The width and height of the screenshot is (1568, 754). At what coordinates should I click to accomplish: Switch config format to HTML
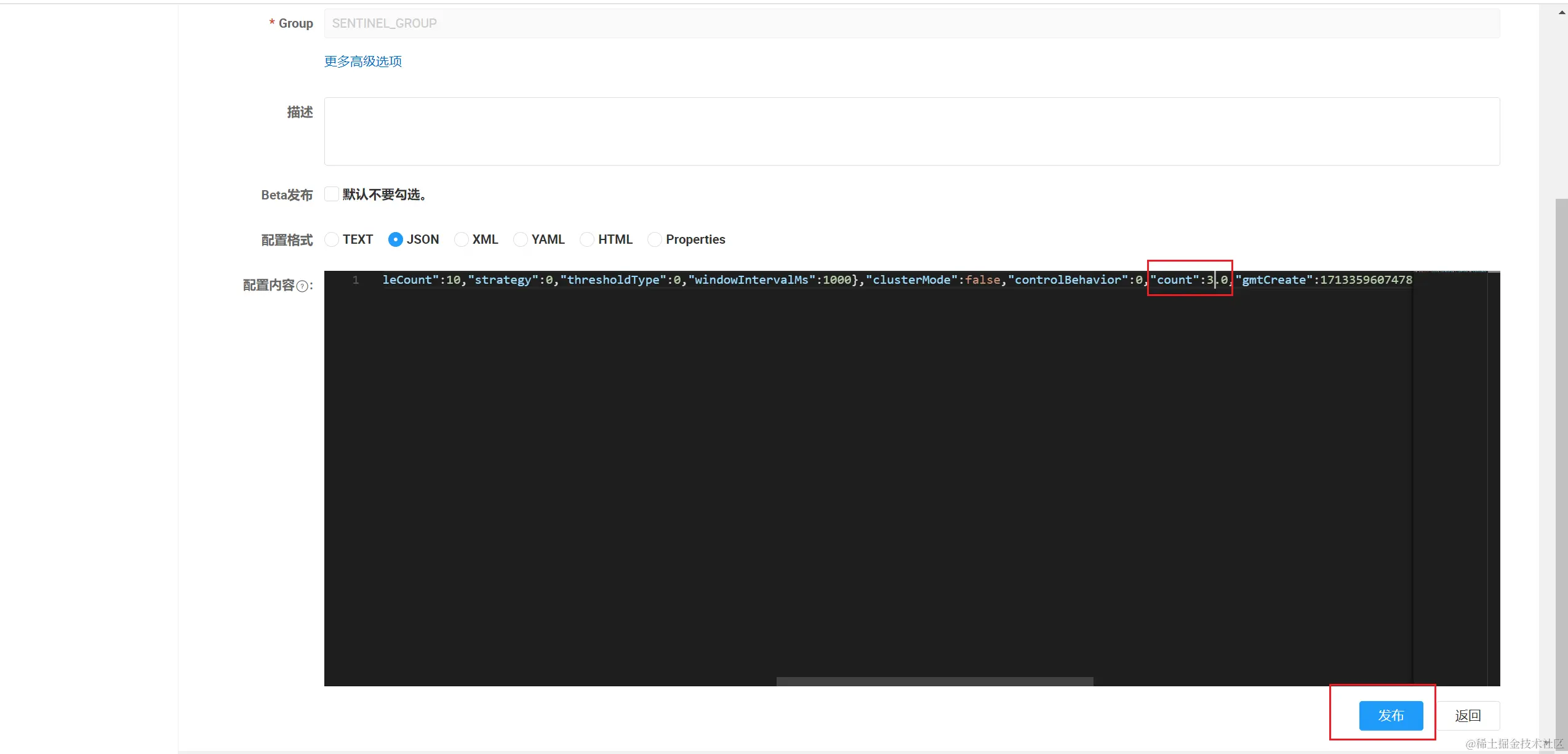click(x=587, y=239)
